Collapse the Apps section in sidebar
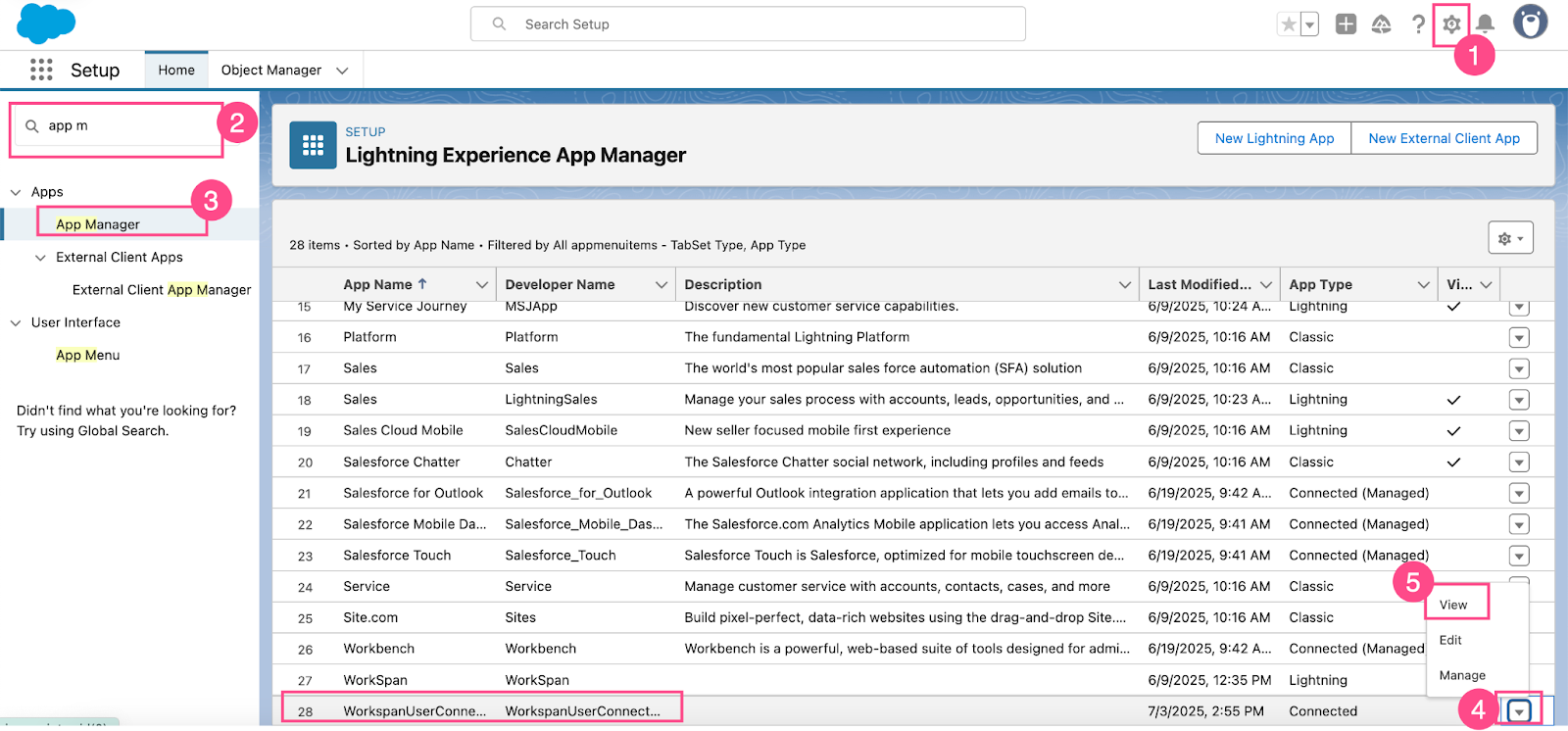This screenshot has height=731, width=1568. [x=16, y=192]
